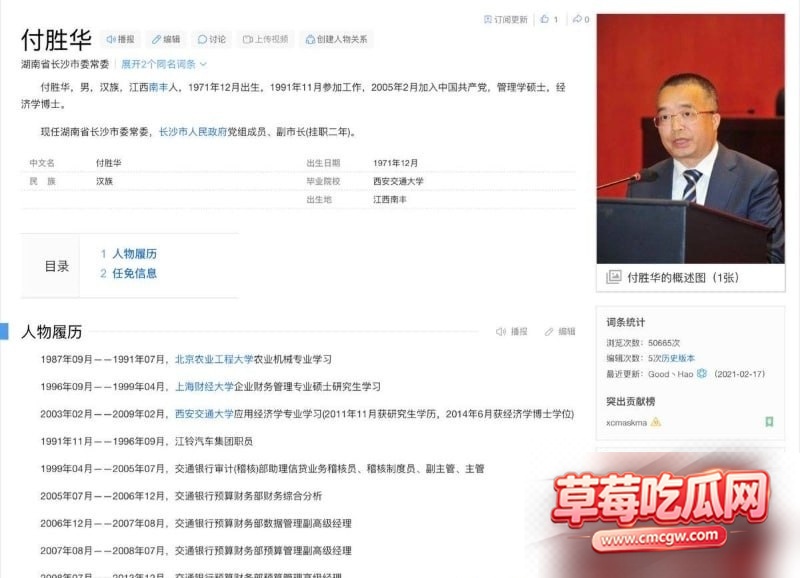Image resolution: width=800 pixels, height=578 pixels.
Task: Click the 播报 speaker button beside the title
Action: (120, 39)
